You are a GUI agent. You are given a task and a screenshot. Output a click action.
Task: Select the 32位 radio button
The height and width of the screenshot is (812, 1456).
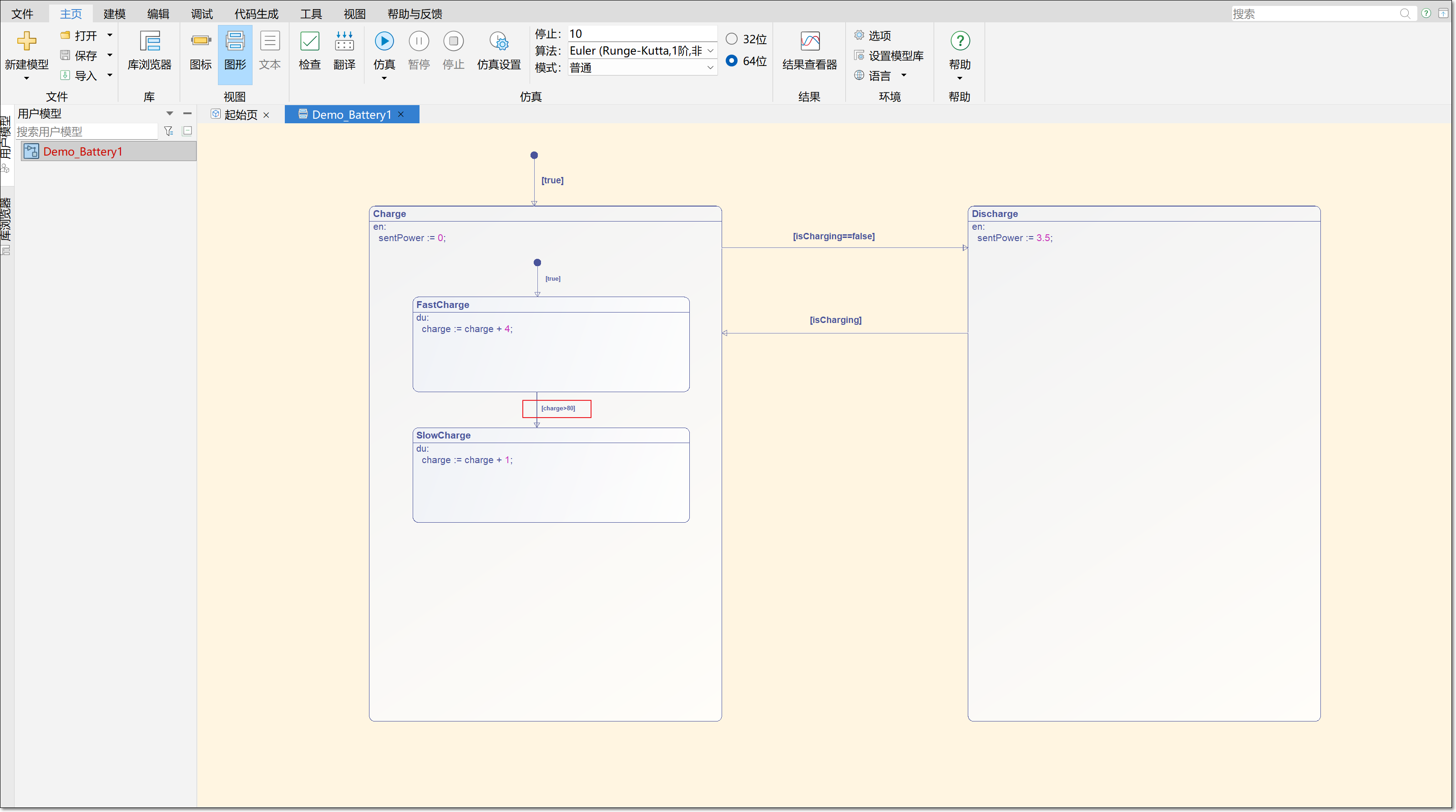[731, 39]
